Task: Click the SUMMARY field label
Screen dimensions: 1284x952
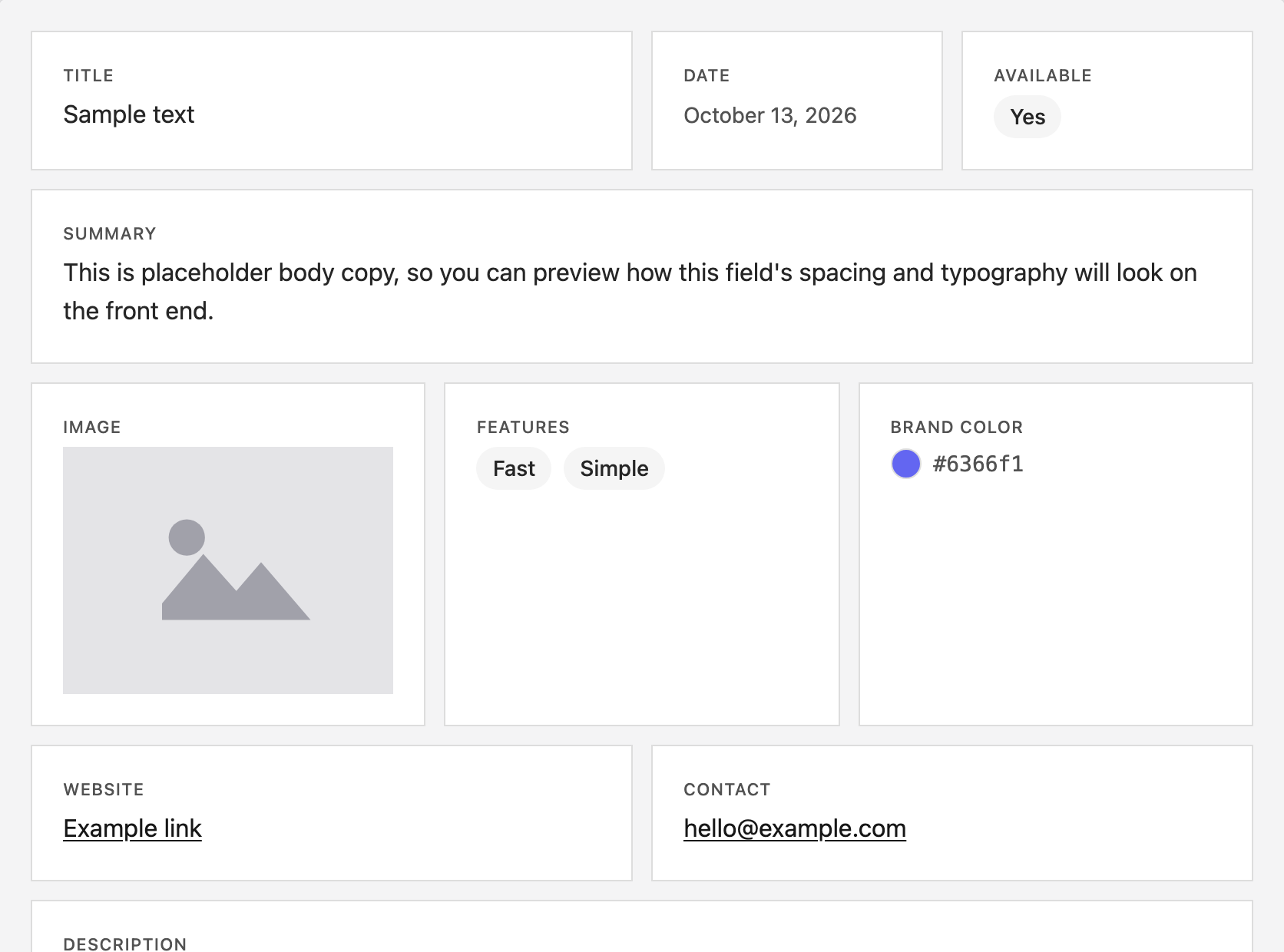Action: 110,233
